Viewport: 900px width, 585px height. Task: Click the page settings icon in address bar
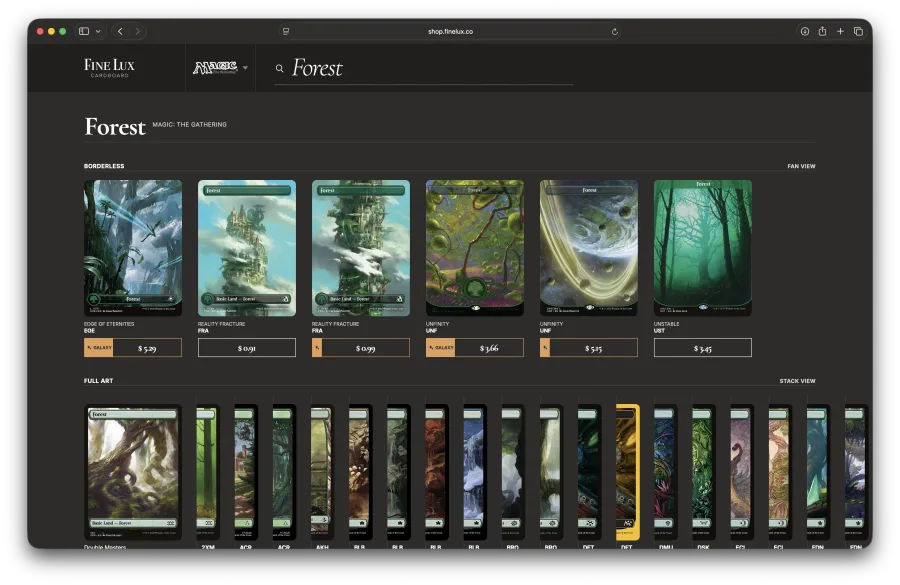286,32
